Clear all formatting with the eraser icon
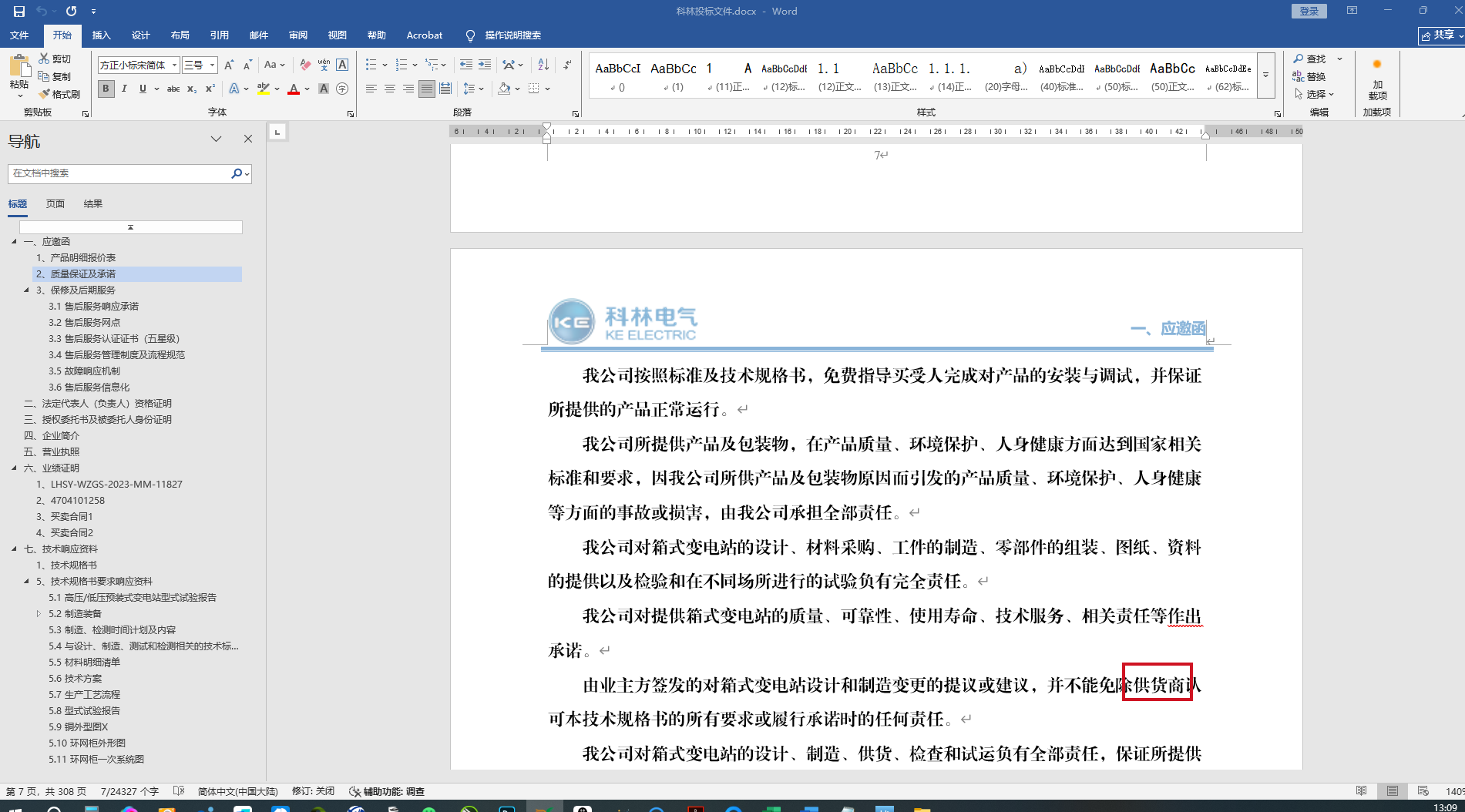The image size is (1465, 812). pos(305,65)
